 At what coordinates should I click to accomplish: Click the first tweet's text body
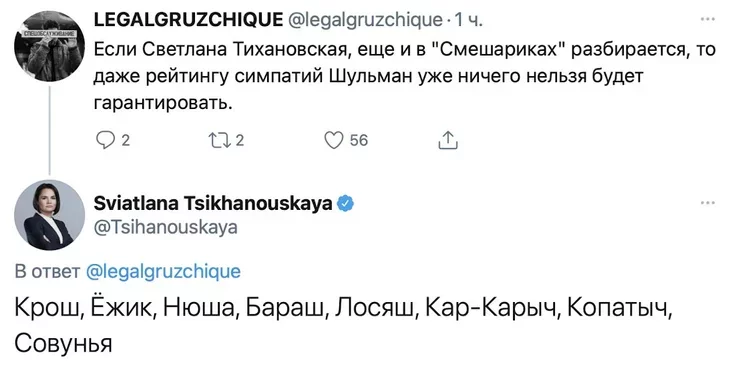[x=404, y=76]
